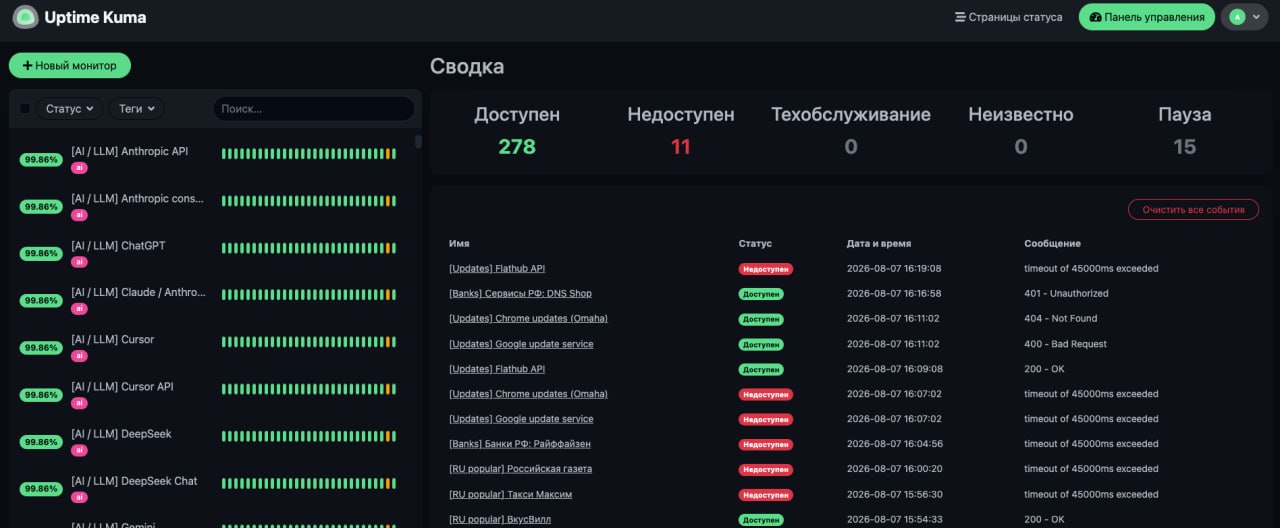
Task: Click the Дата и время column header
Action: pos(879,243)
